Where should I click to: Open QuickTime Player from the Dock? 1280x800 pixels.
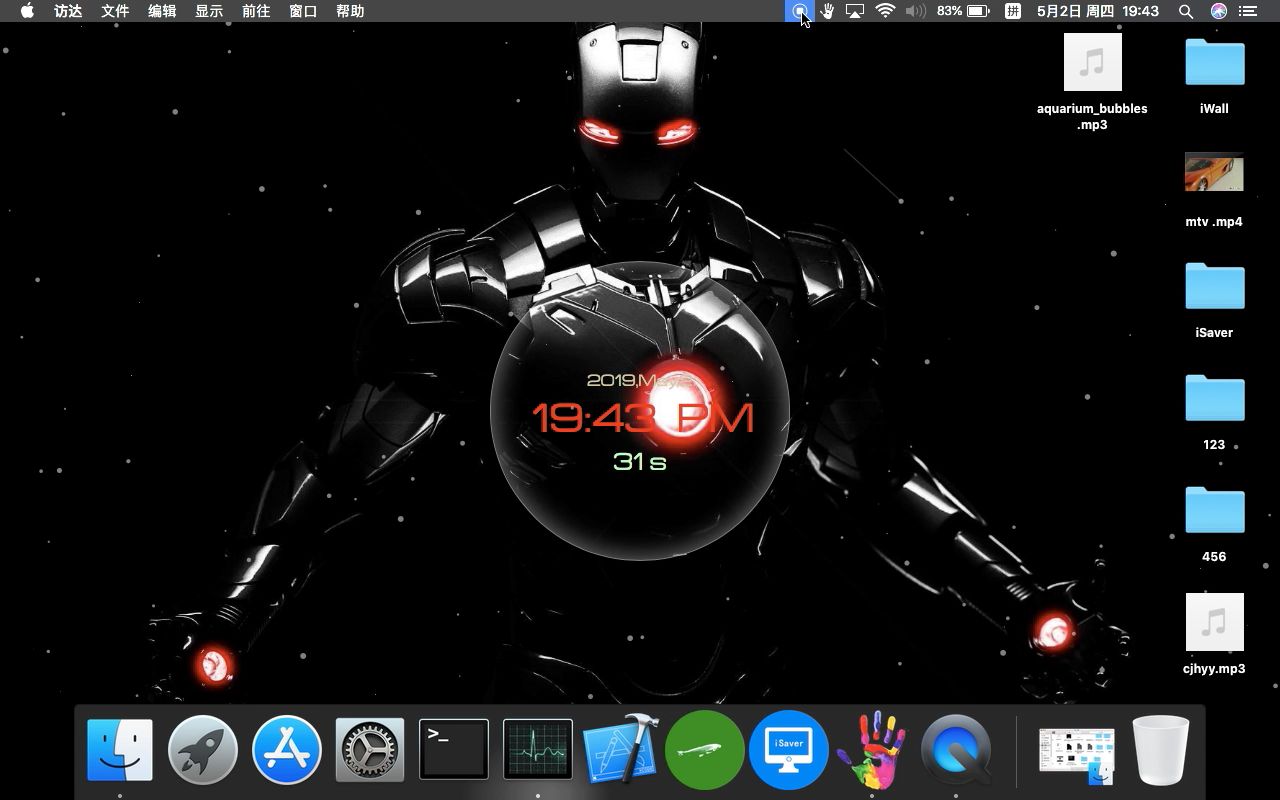(955, 750)
